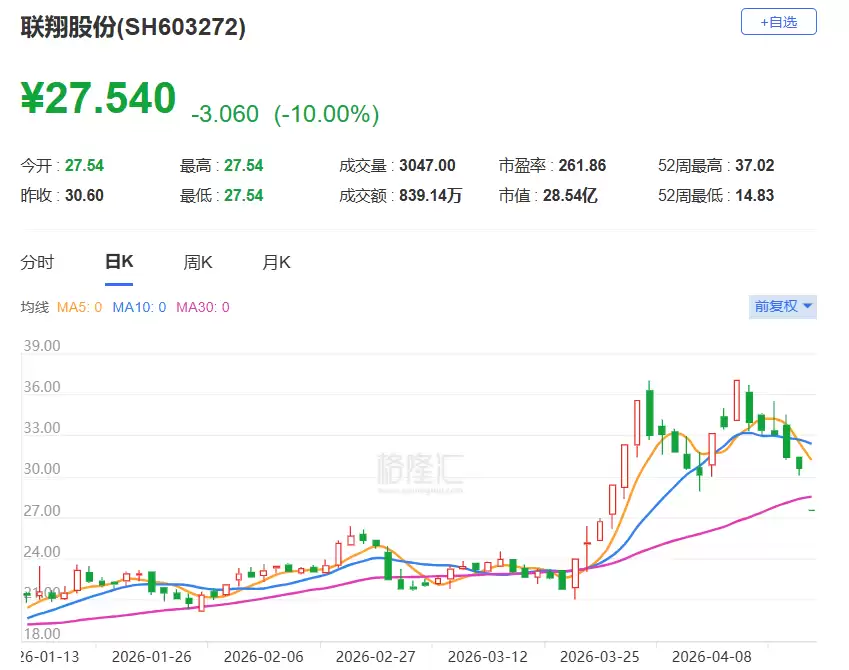Click the 均线 moving-average label
The height and width of the screenshot is (670, 849).
(x=37, y=307)
